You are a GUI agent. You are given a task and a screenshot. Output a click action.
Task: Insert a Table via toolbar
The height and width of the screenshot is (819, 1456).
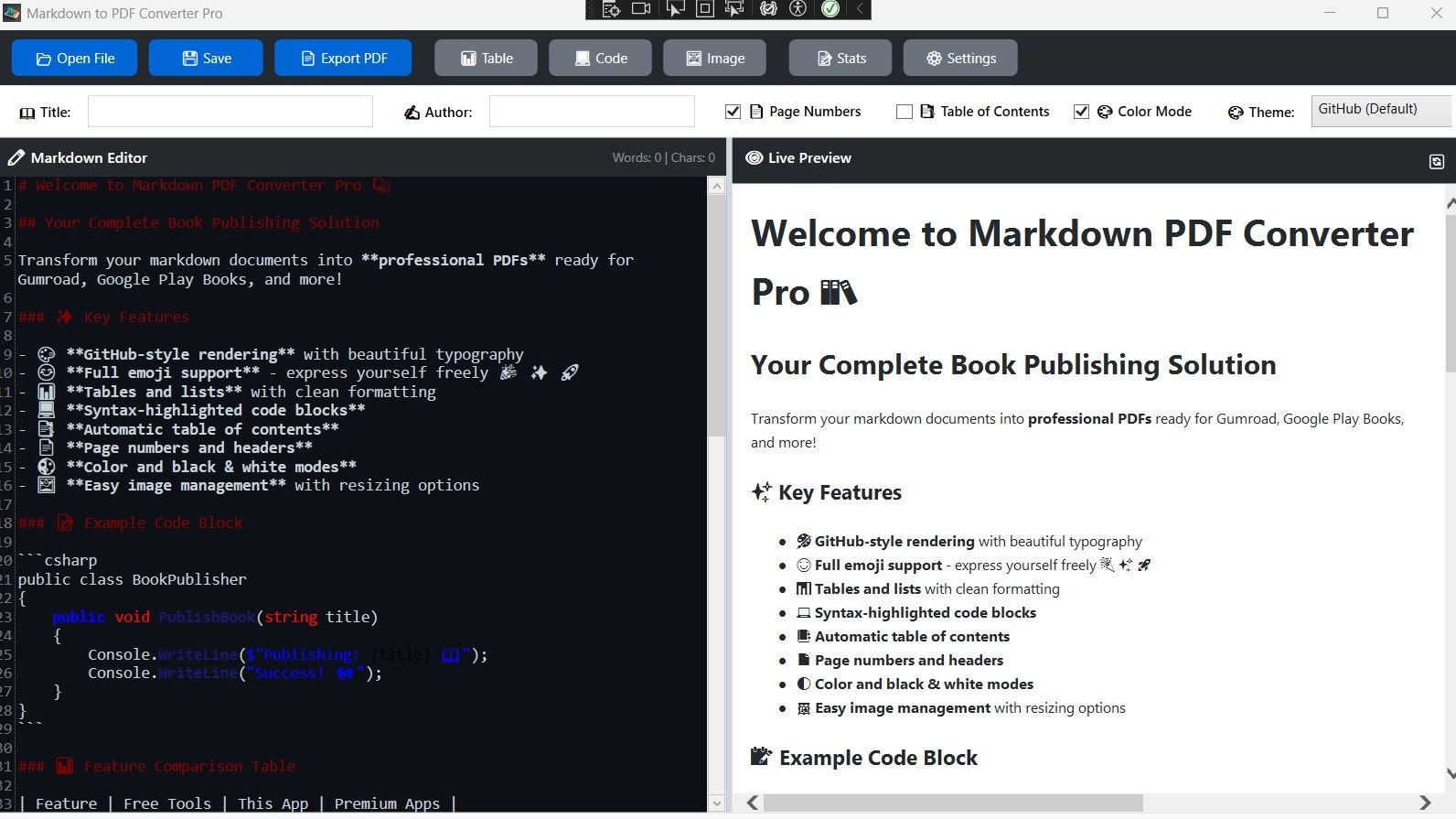486,58
